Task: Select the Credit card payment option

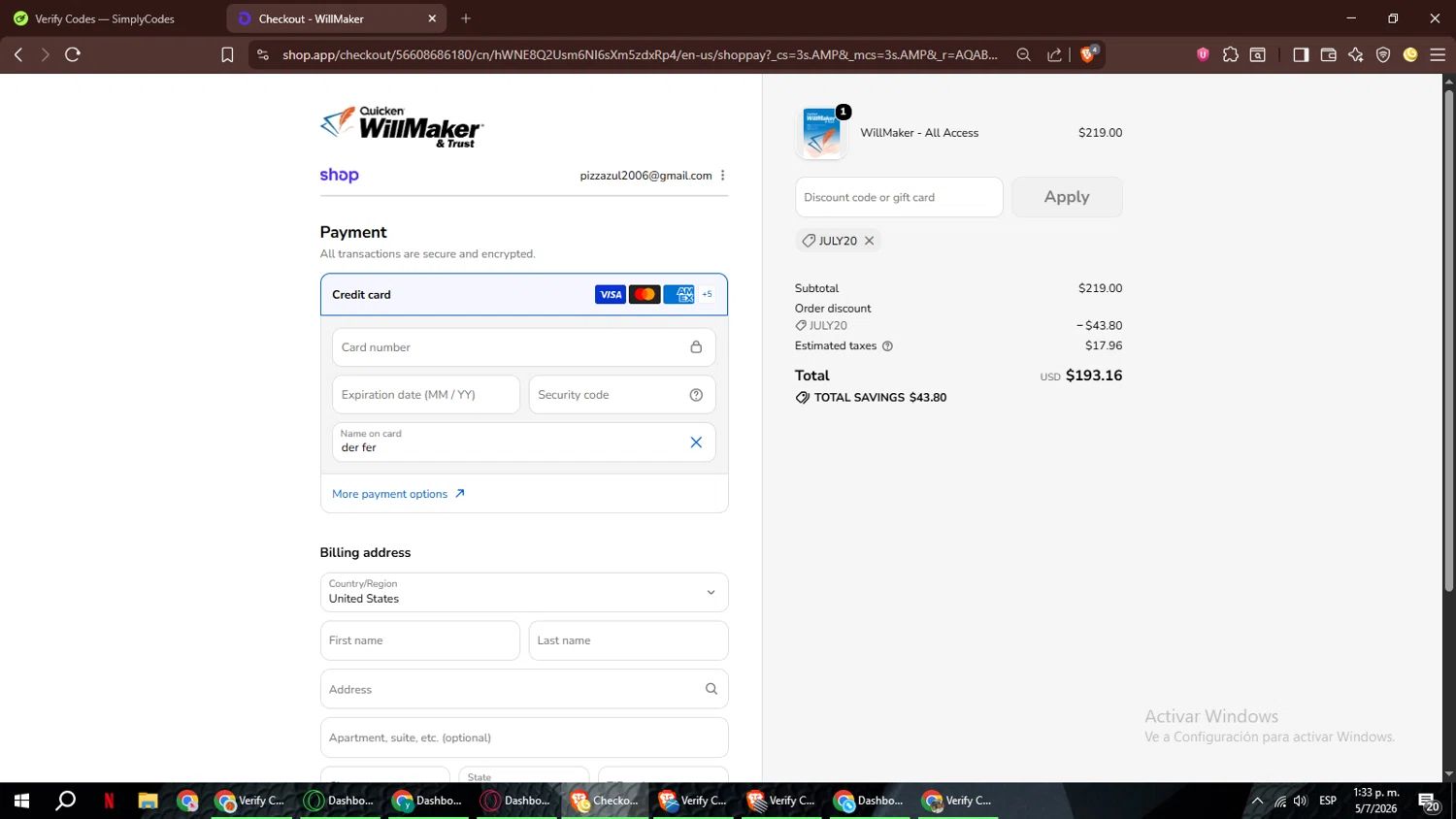Action: pyautogui.click(x=524, y=295)
